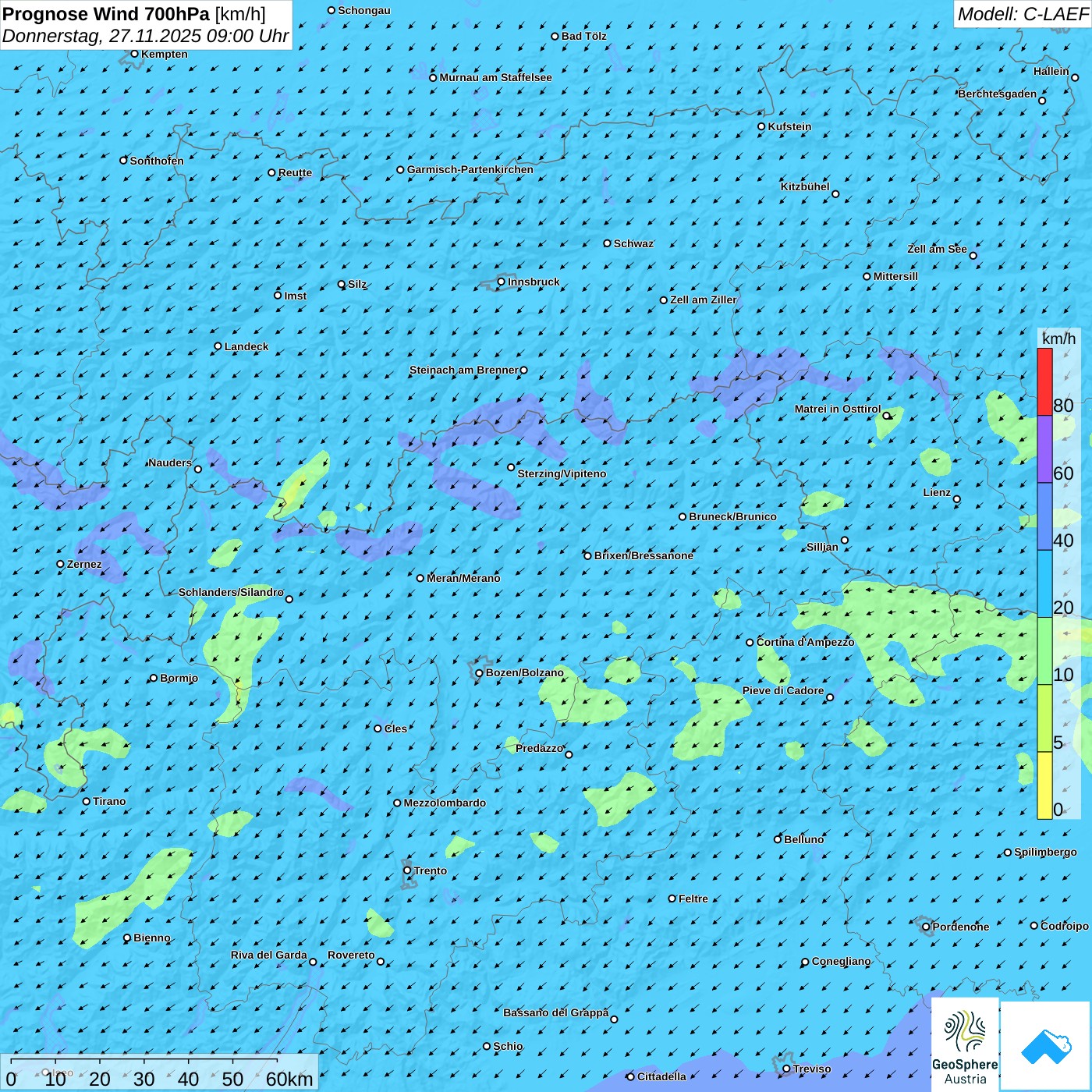Click the purple 60-80 legend color
The height and width of the screenshot is (1092, 1092).
[1044, 449]
